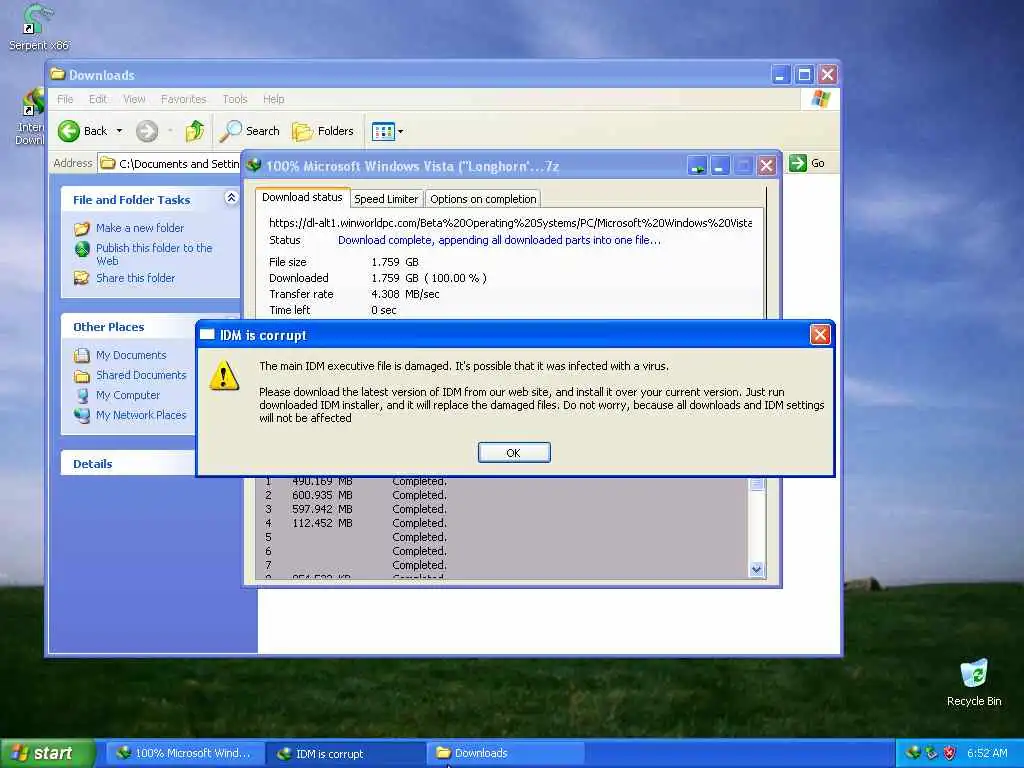This screenshot has height=768, width=1024.
Task: Open My Documents from Other Places
Action: tap(131, 355)
